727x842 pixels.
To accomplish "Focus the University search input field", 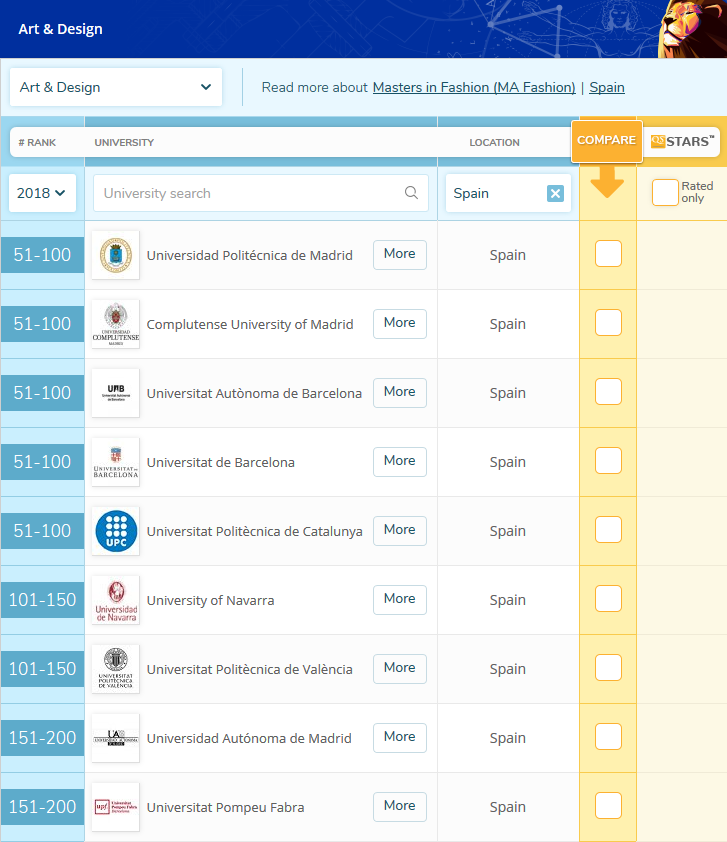I will click(261, 193).
